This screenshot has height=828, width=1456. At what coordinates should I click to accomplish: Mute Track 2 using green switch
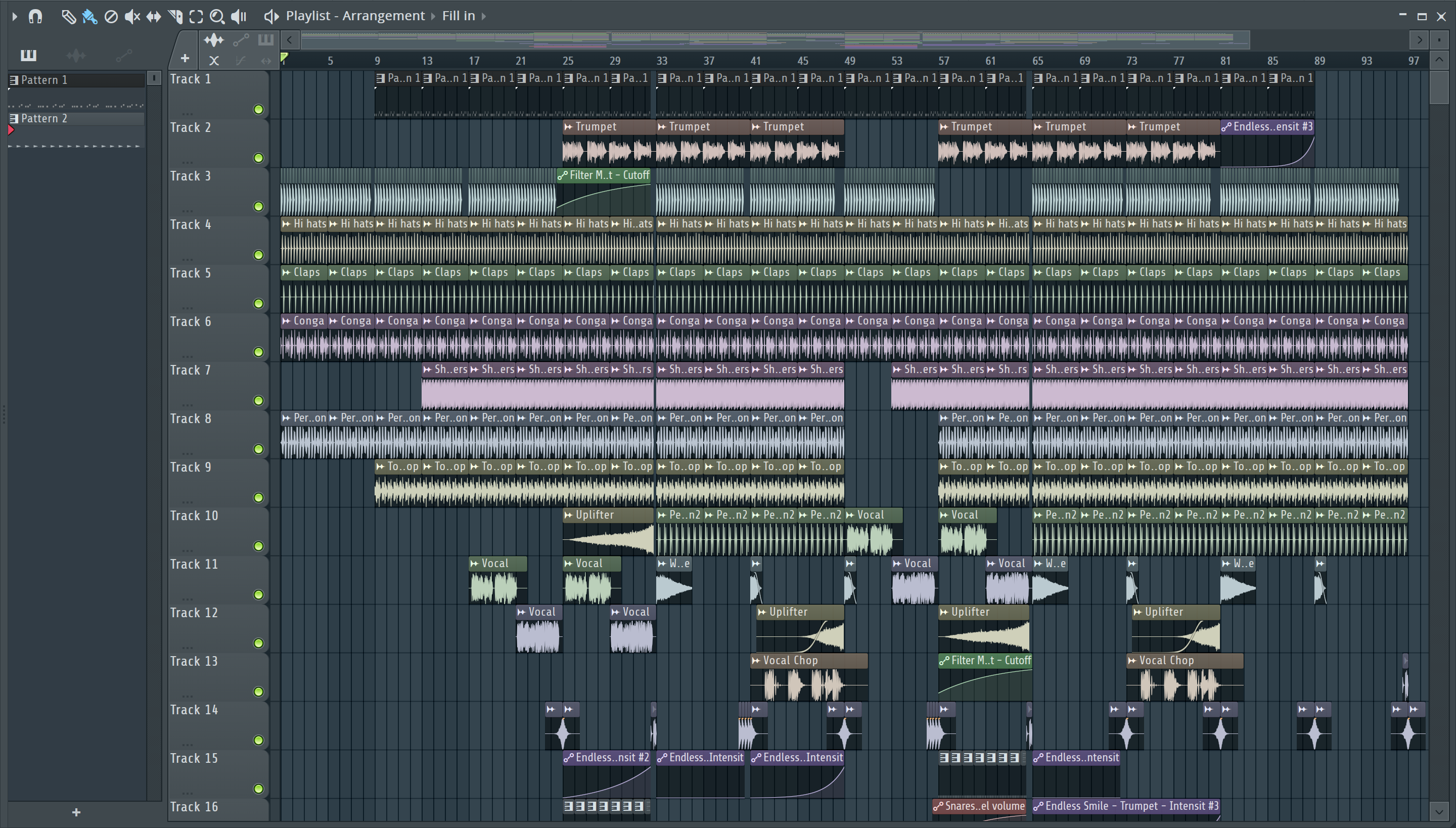[x=259, y=158]
